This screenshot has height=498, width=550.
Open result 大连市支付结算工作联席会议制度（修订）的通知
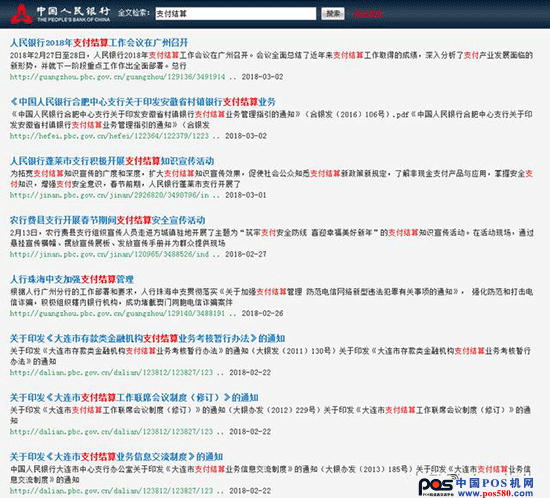134,398
